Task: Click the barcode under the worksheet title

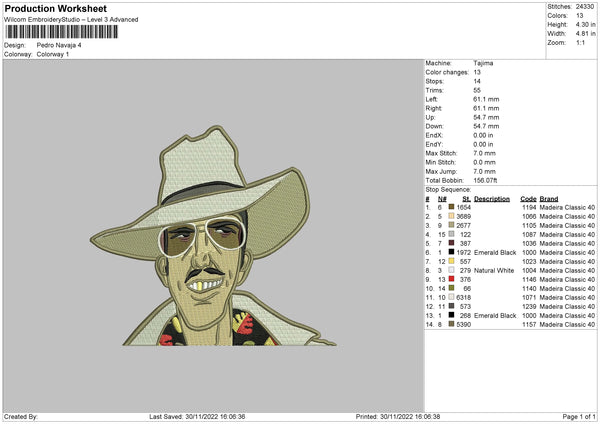Action: (x=62, y=32)
